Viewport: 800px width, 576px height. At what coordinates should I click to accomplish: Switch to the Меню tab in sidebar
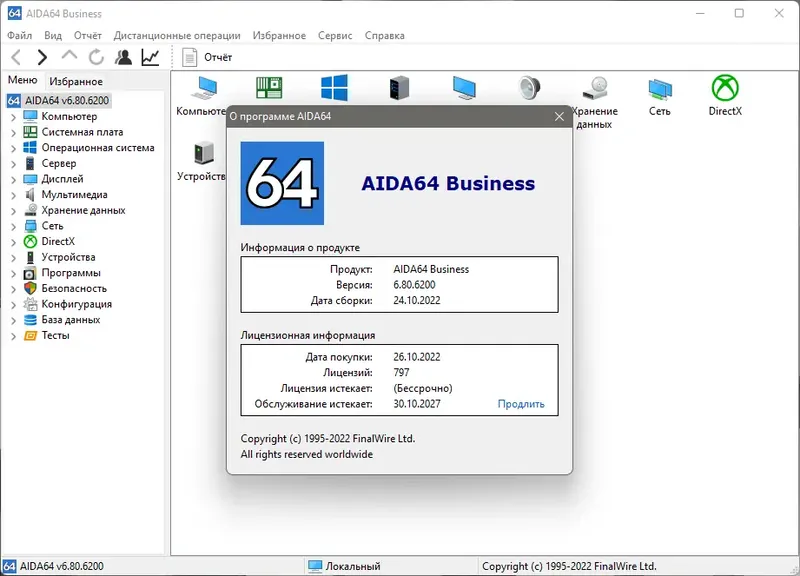point(22,80)
